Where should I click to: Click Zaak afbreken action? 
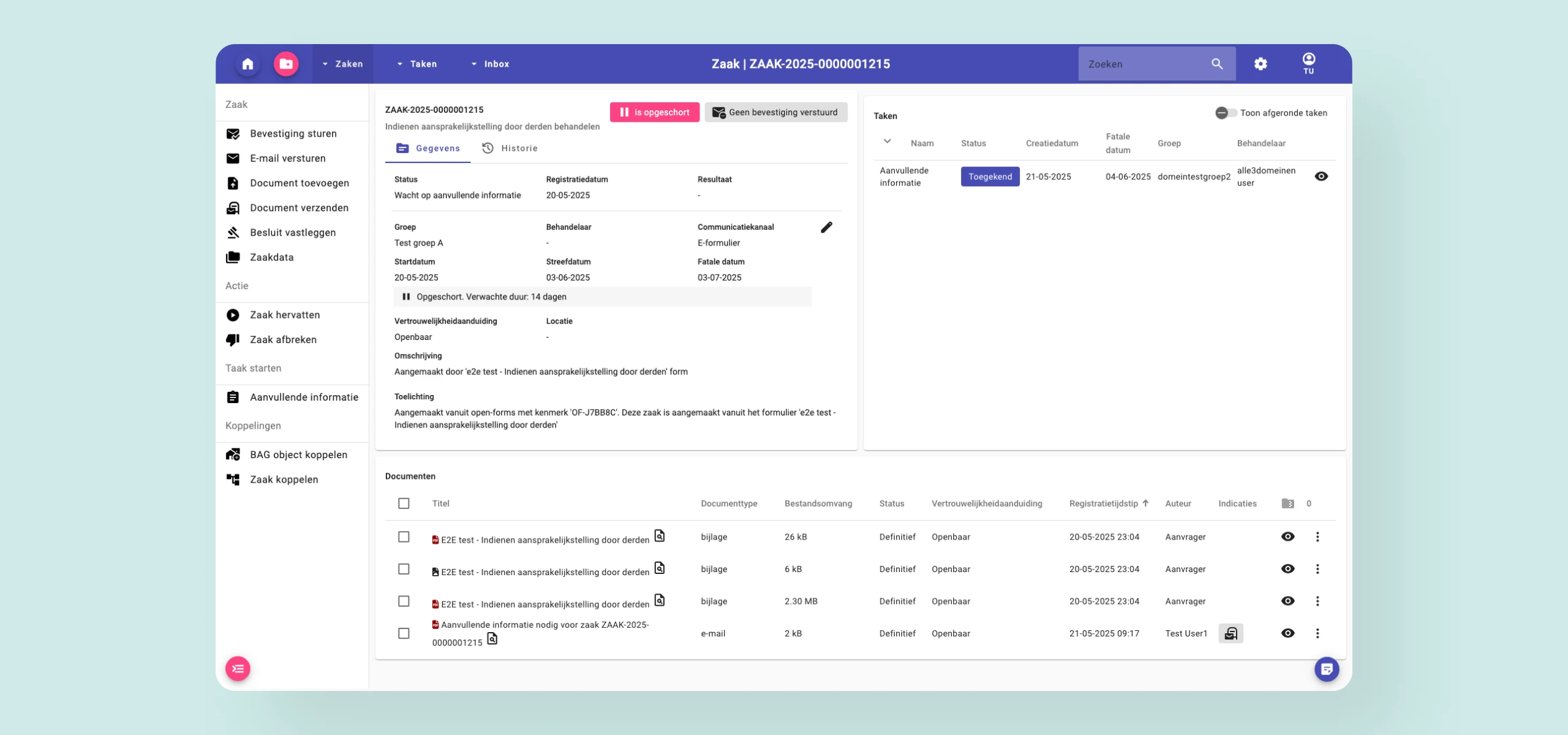click(292, 339)
